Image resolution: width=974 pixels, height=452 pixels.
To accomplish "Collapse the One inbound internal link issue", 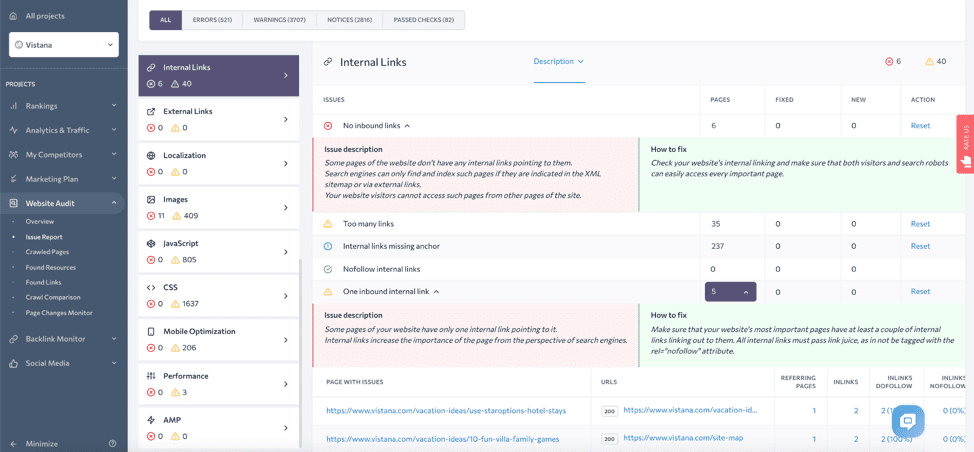I will coord(437,291).
